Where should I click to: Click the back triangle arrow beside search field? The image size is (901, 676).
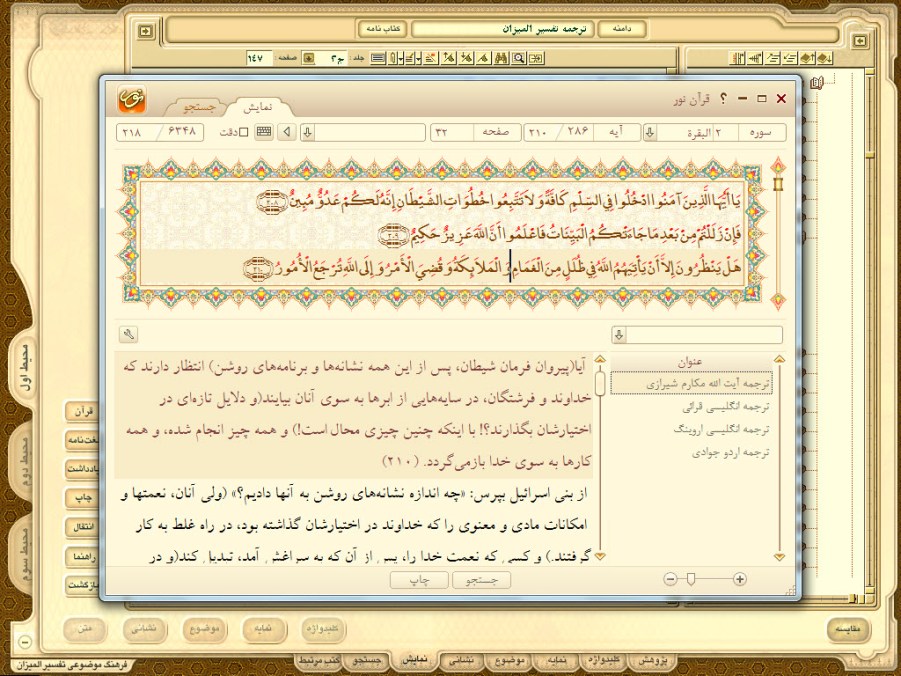pos(286,132)
